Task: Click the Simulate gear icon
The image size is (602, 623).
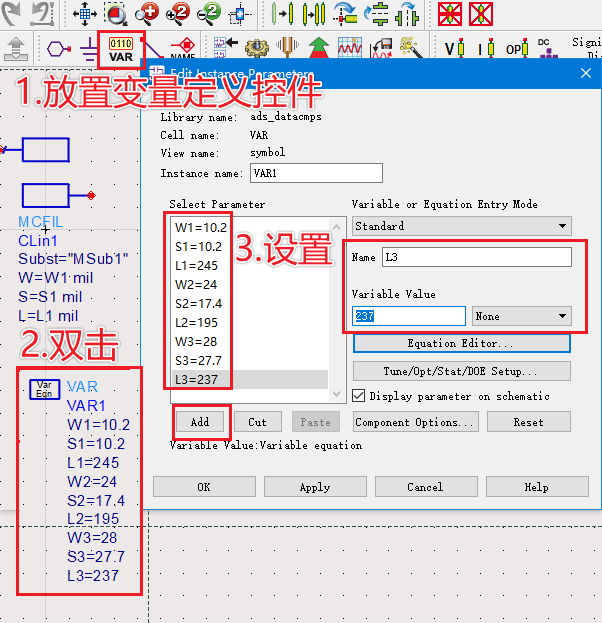Action: [x=256, y=48]
